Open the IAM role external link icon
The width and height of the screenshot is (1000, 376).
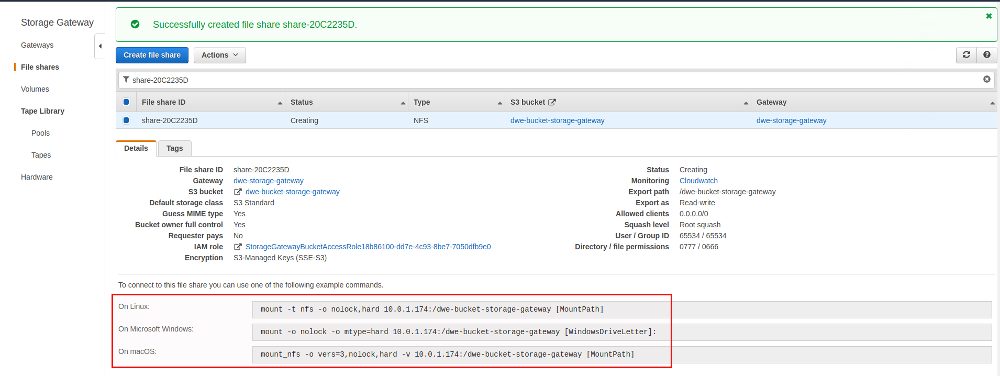[x=238, y=247]
